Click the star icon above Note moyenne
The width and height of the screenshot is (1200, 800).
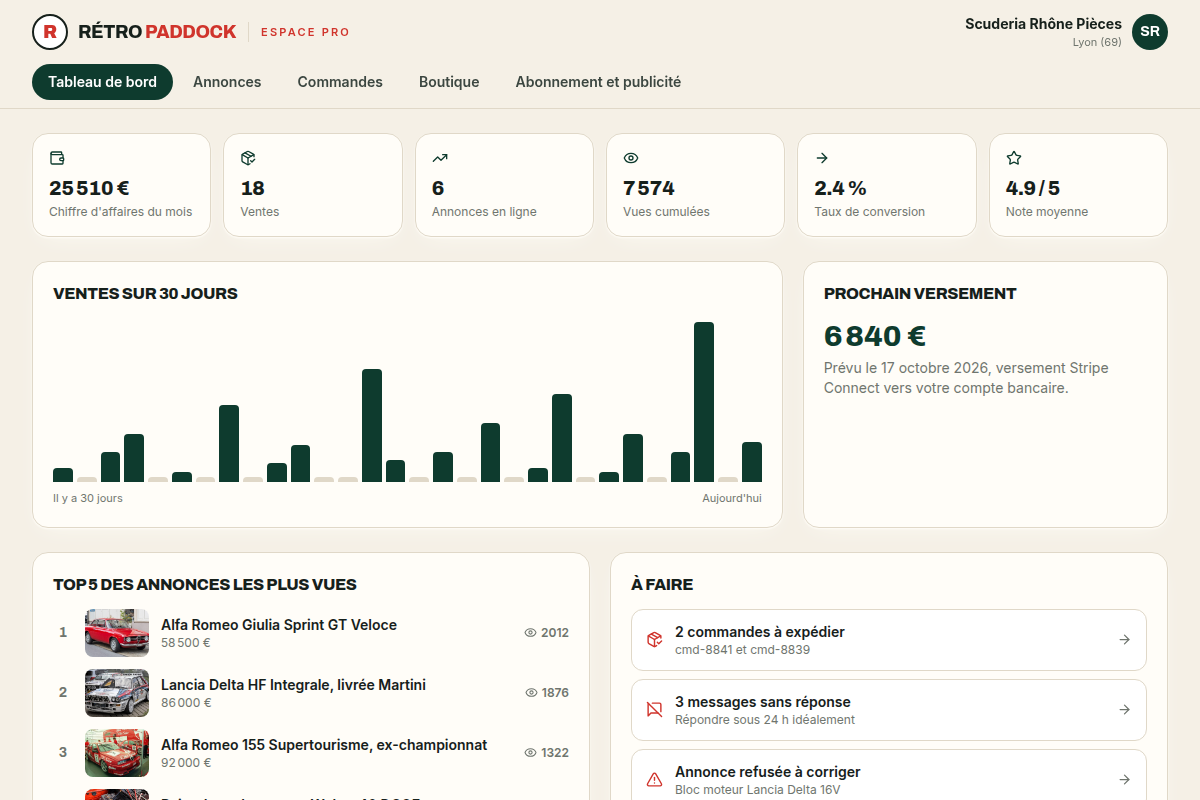click(x=1014, y=158)
